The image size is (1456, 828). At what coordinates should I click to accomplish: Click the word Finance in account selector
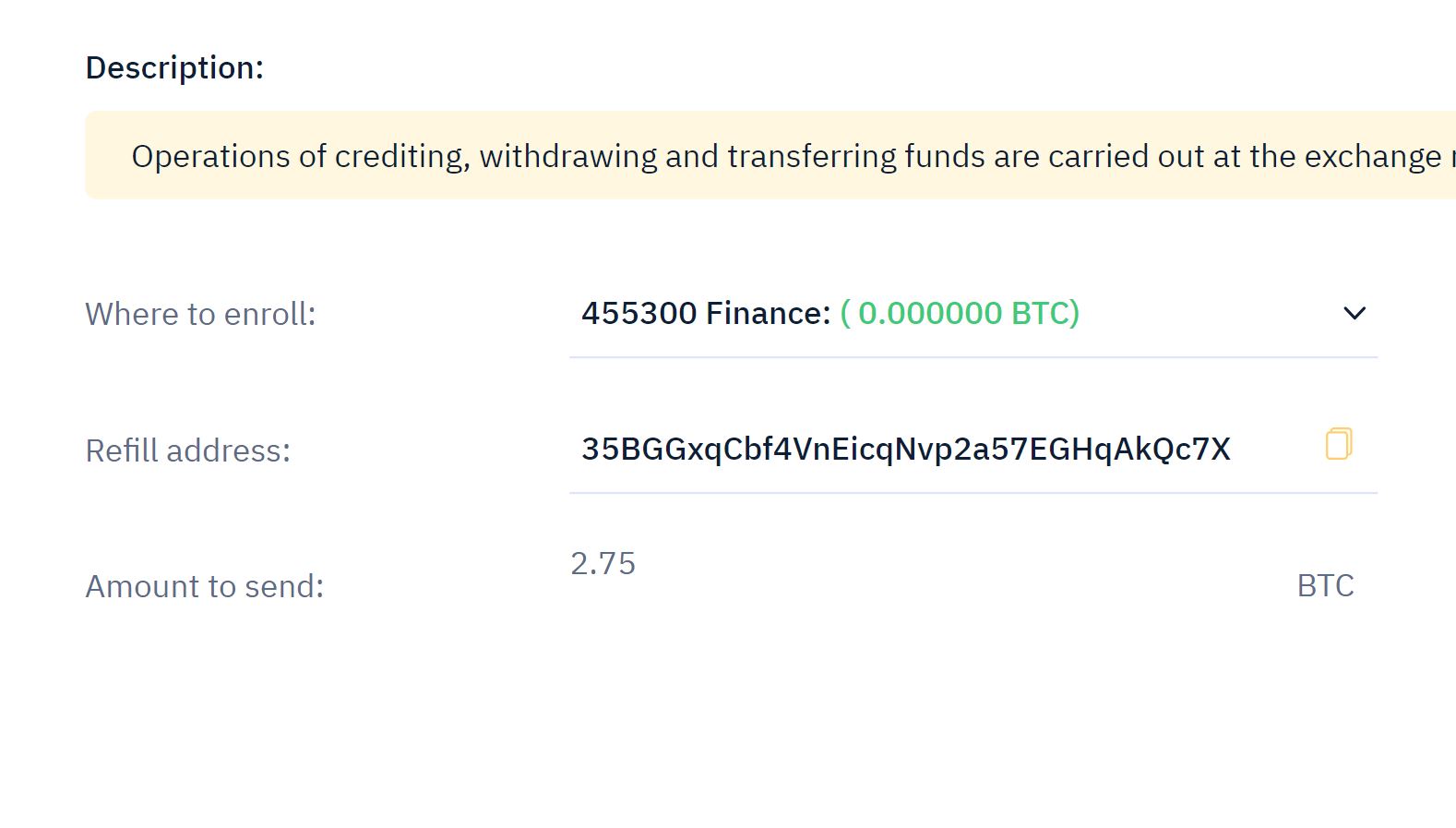pyautogui.click(x=768, y=314)
